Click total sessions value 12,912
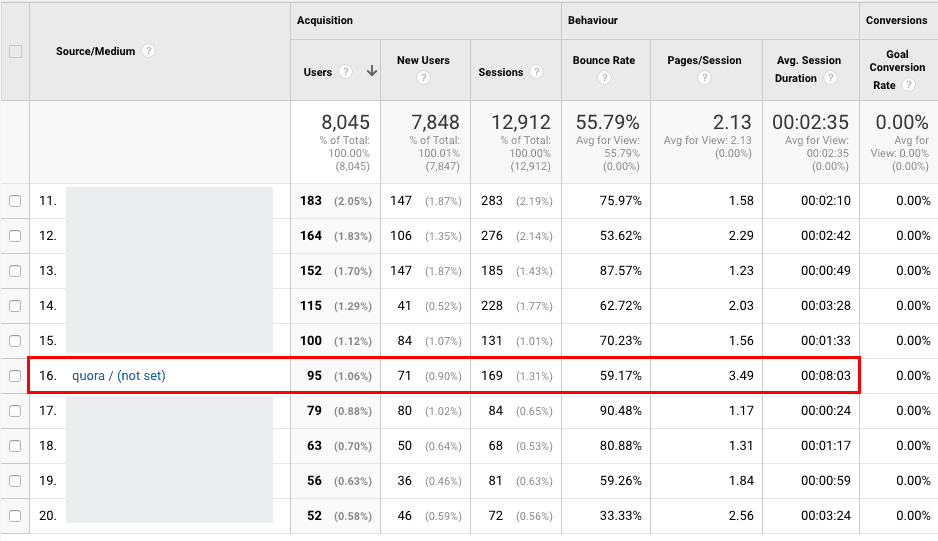This screenshot has height=541, width=938. [x=520, y=122]
